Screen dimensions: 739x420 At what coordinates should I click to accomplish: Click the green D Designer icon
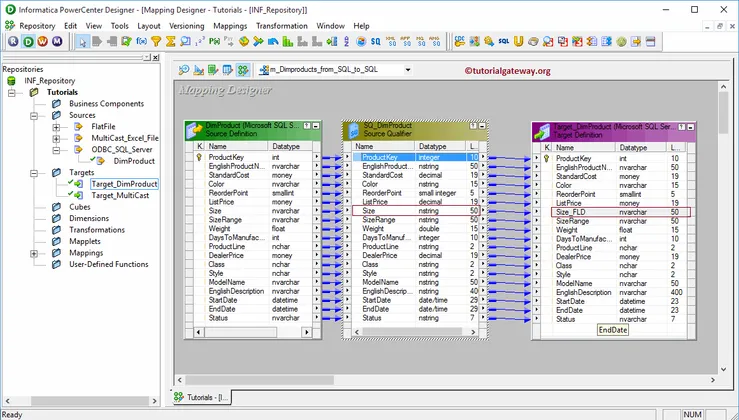pyautogui.click(x=28, y=41)
